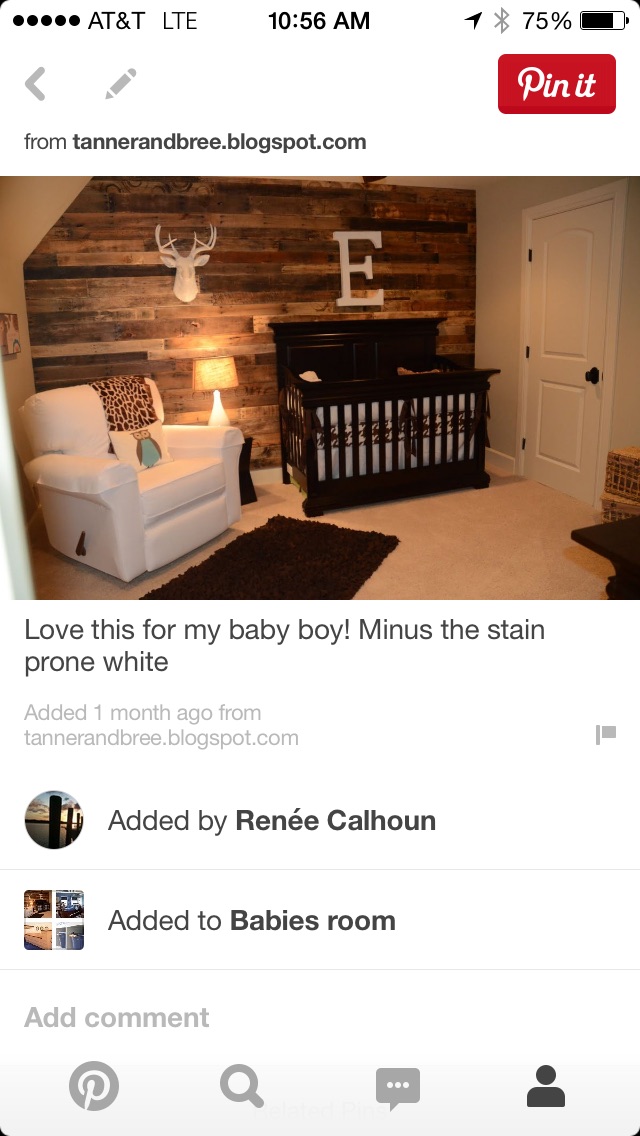Viewport: 640px width, 1136px height.
Task: Open the messages speech bubble tab
Action: pyautogui.click(x=398, y=1088)
